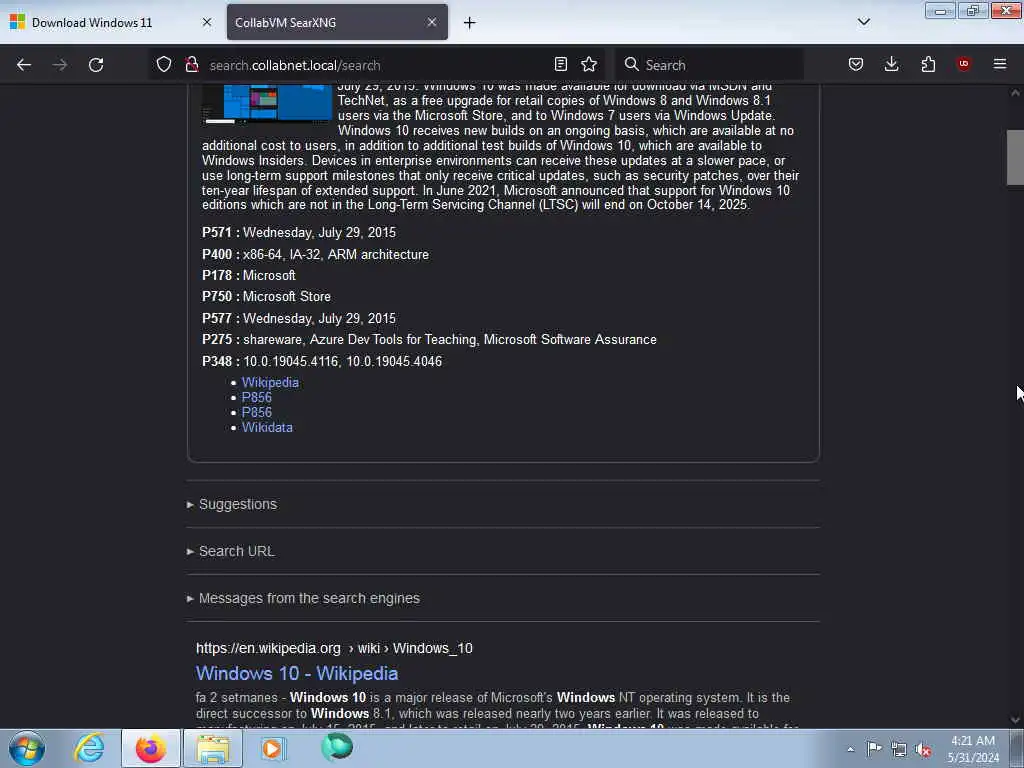Click the P571 date text
Viewport: 1024px width, 768px height.
[319, 232]
